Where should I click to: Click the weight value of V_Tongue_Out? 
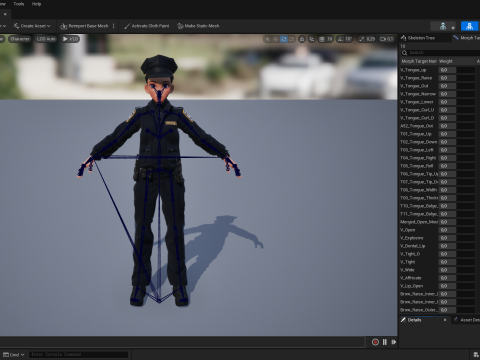pyautogui.click(x=447, y=86)
